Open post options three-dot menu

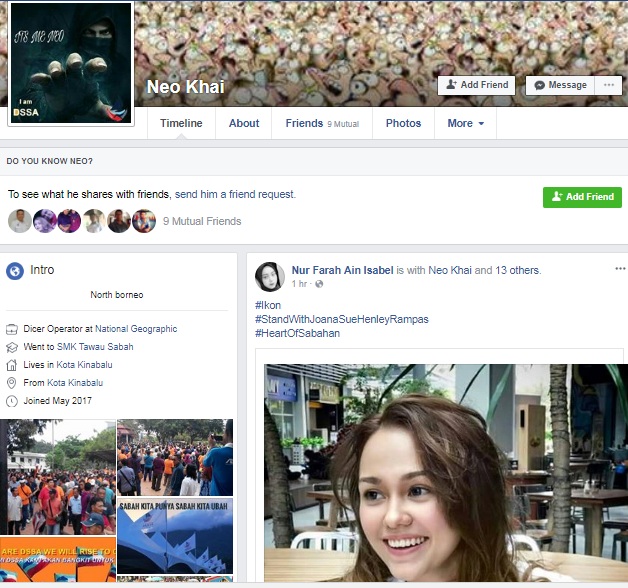point(619,269)
